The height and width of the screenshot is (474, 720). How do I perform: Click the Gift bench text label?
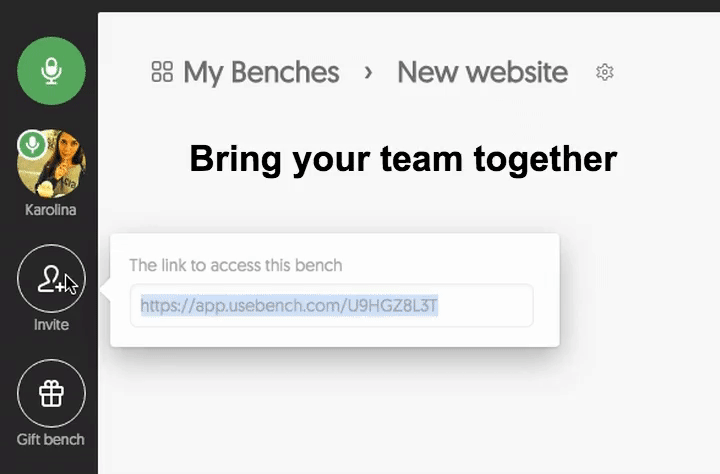[51, 439]
